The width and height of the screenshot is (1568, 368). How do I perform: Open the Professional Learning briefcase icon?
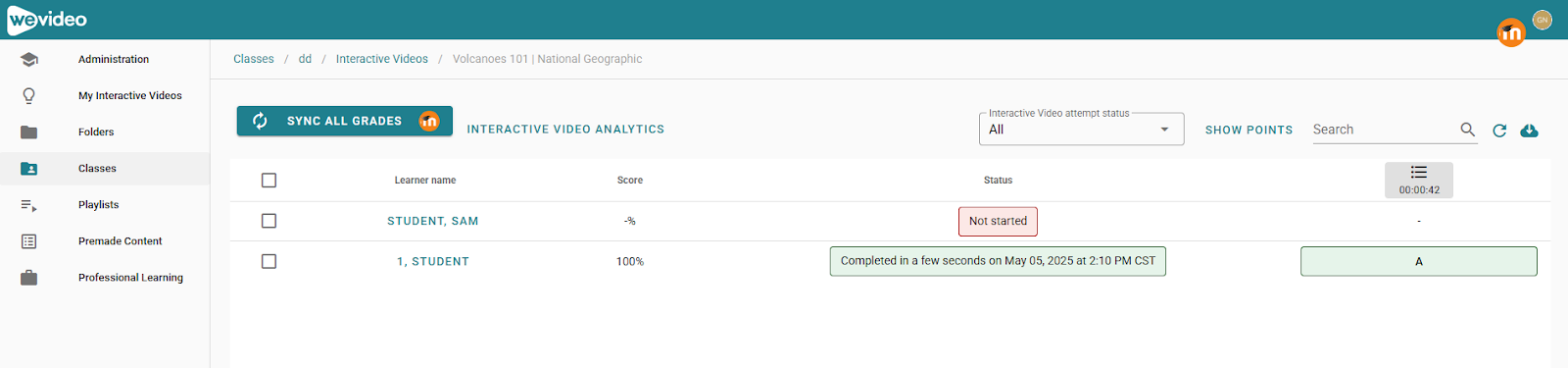pos(29,278)
